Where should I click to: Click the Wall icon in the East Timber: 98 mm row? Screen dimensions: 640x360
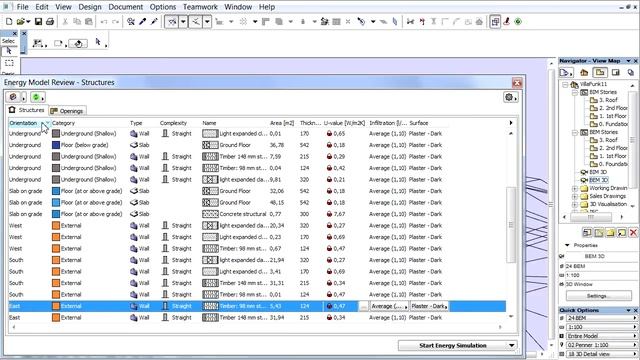coord(134,306)
